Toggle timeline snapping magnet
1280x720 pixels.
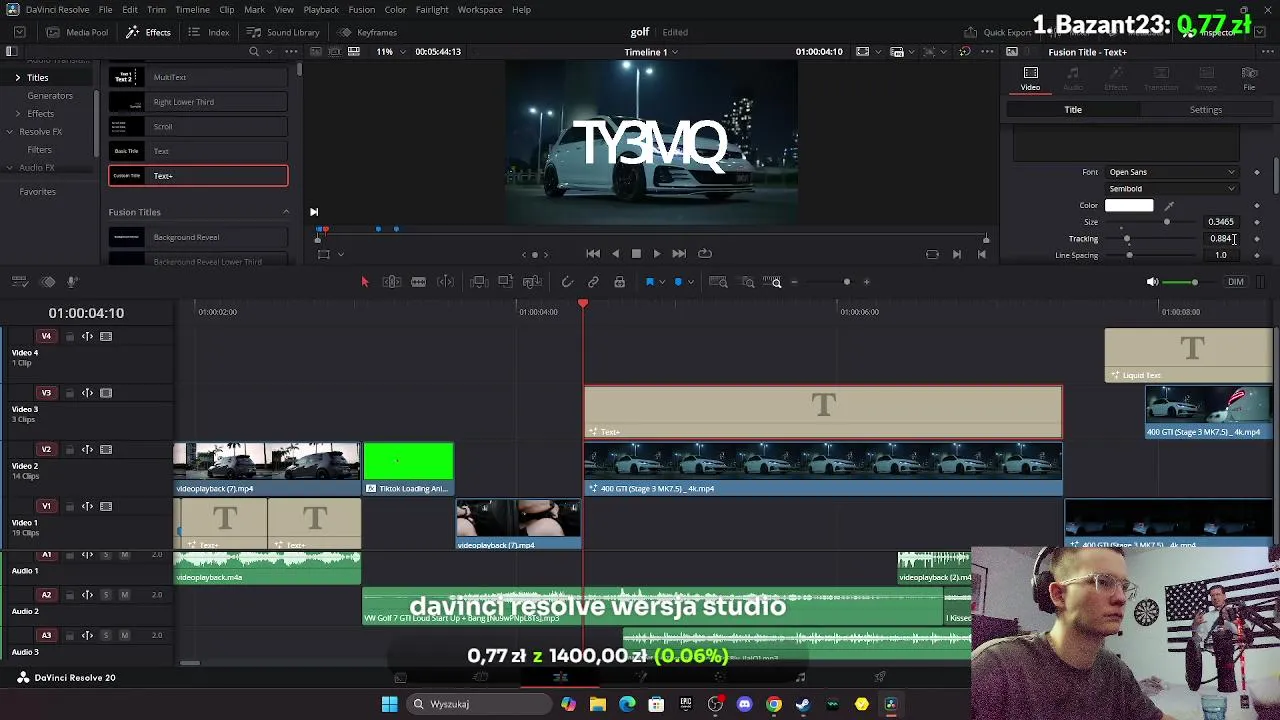pos(567,282)
